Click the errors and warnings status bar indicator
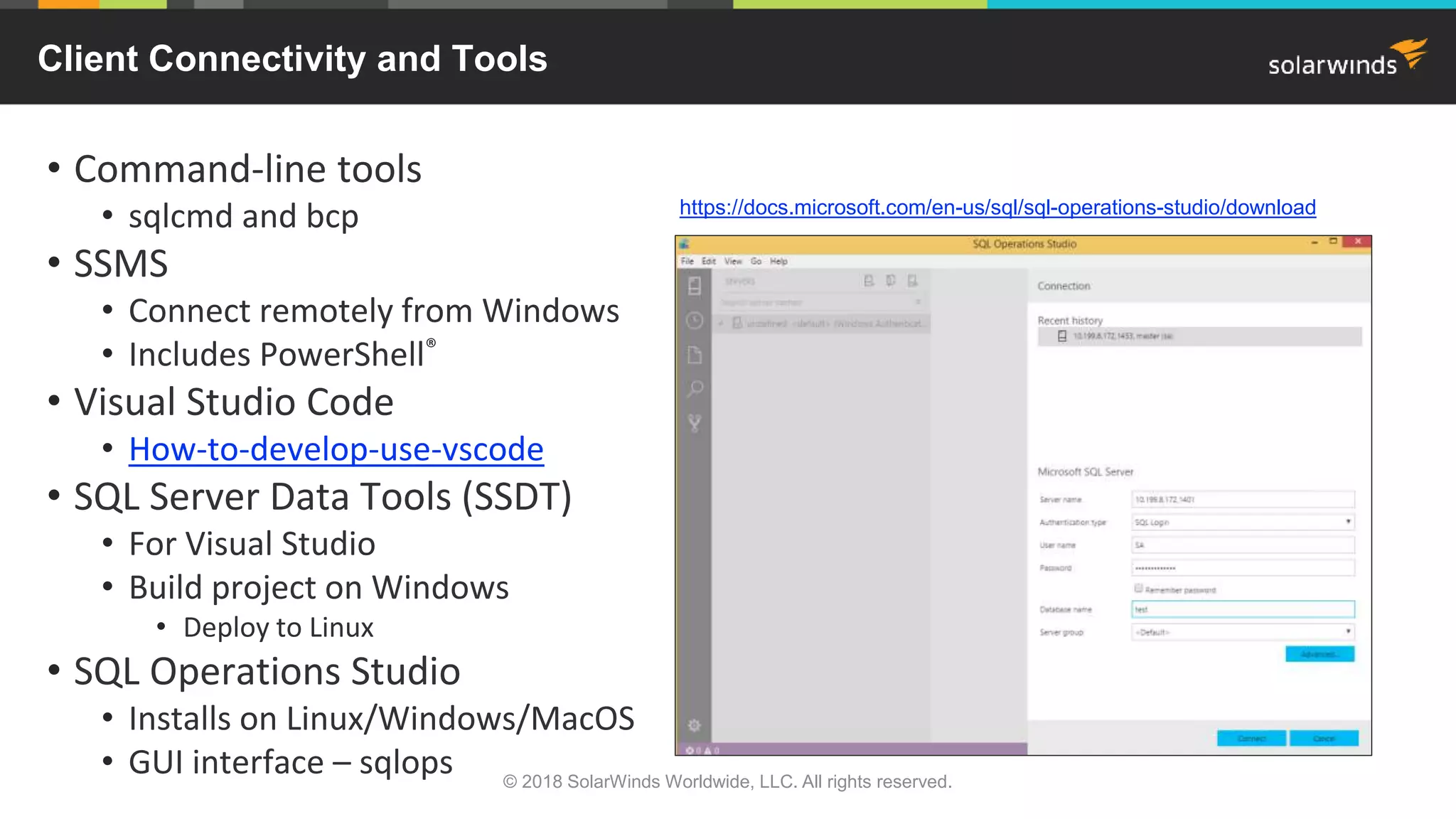The width and height of the screenshot is (1456, 819). (x=702, y=750)
